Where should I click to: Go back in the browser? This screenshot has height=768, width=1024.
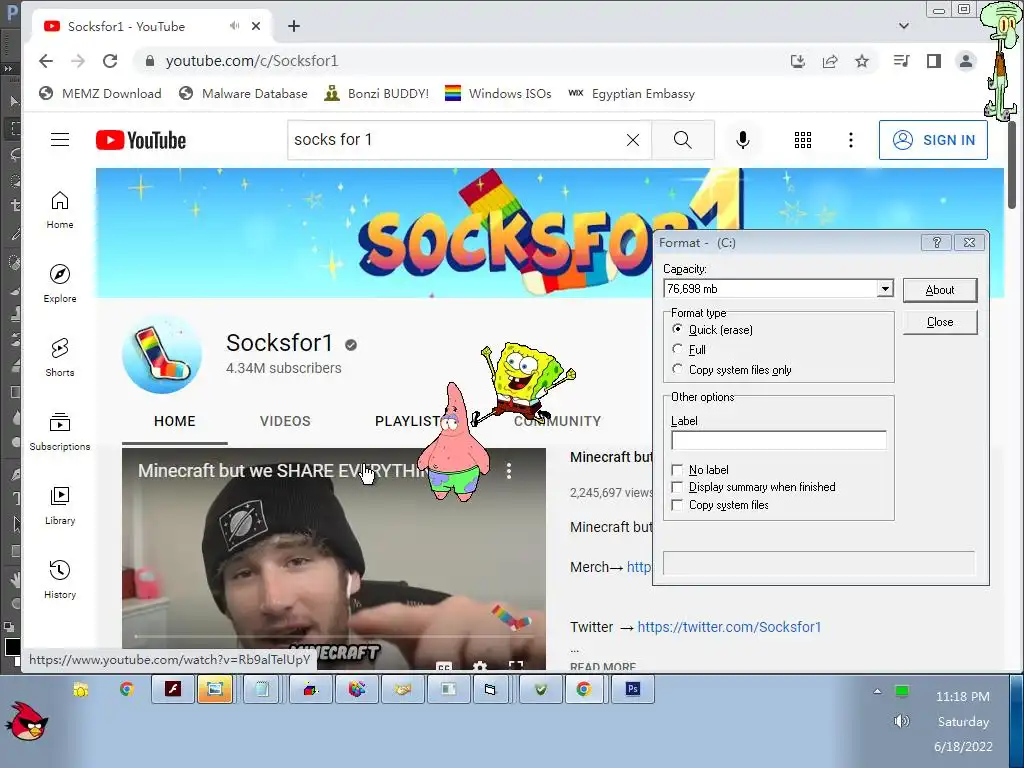tap(46, 61)
